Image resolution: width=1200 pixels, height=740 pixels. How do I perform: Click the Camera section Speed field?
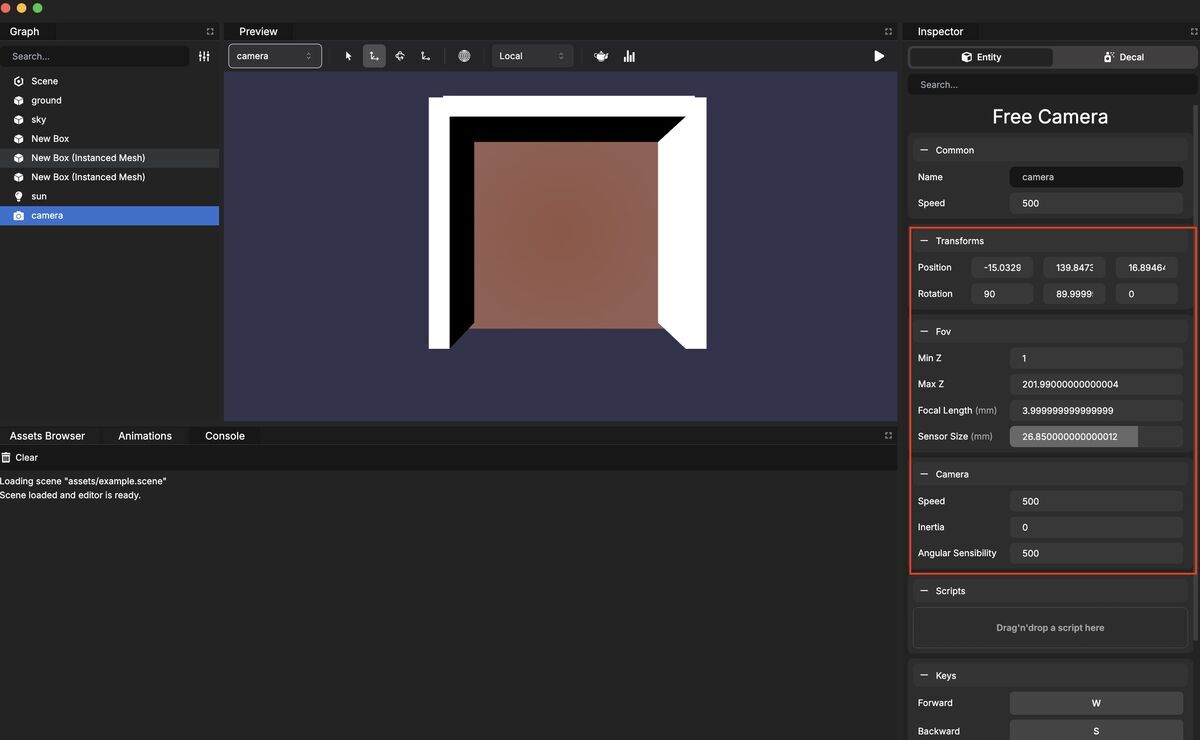tap(1096, 501)
